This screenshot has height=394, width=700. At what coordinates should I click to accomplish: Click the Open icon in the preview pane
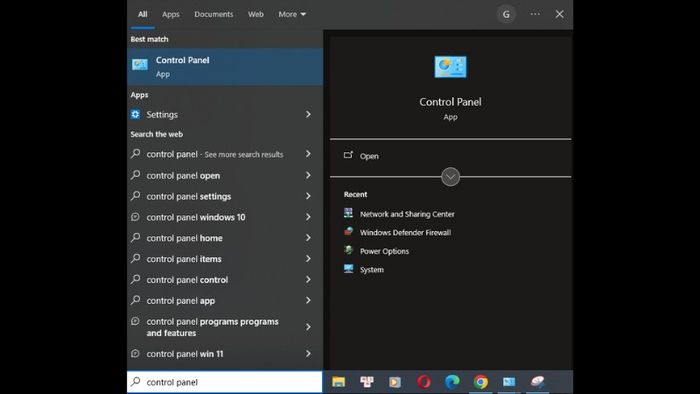pos(348,155)
